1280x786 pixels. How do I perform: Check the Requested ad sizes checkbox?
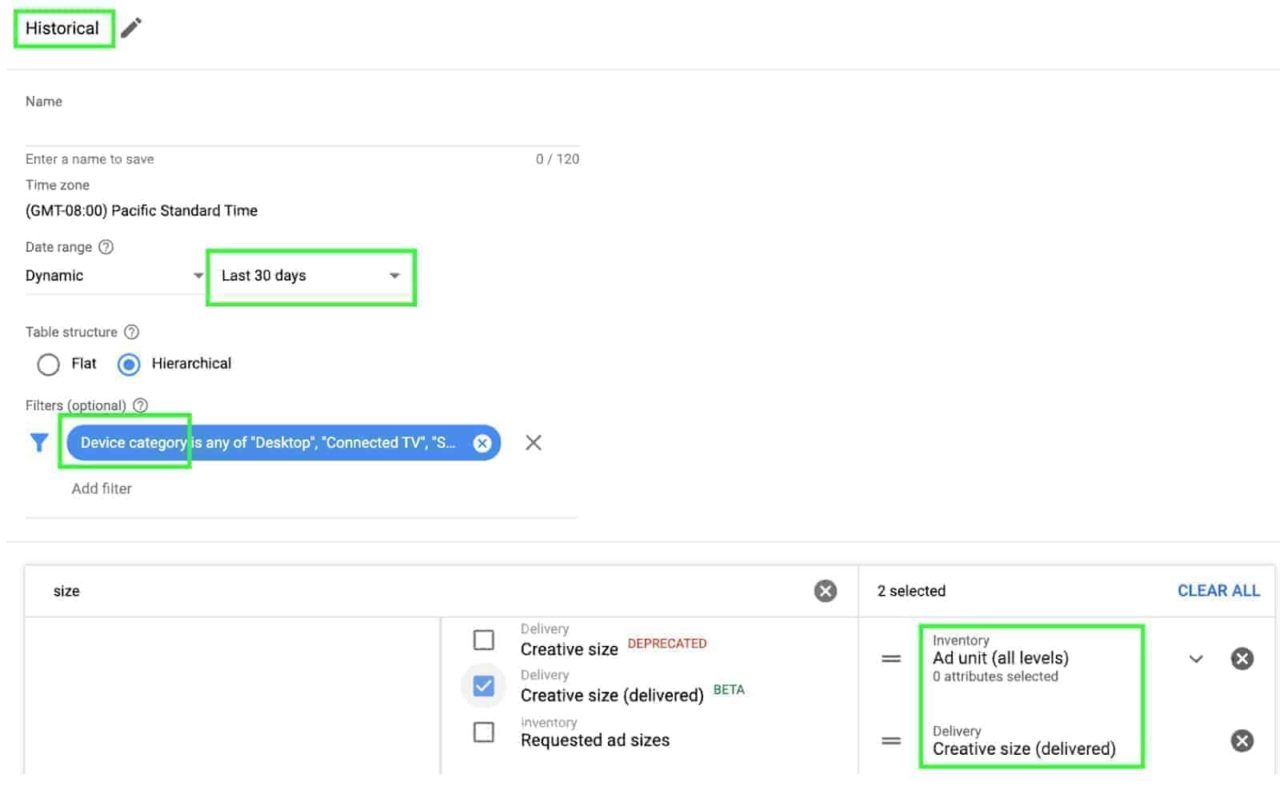(x=484, y=733)
